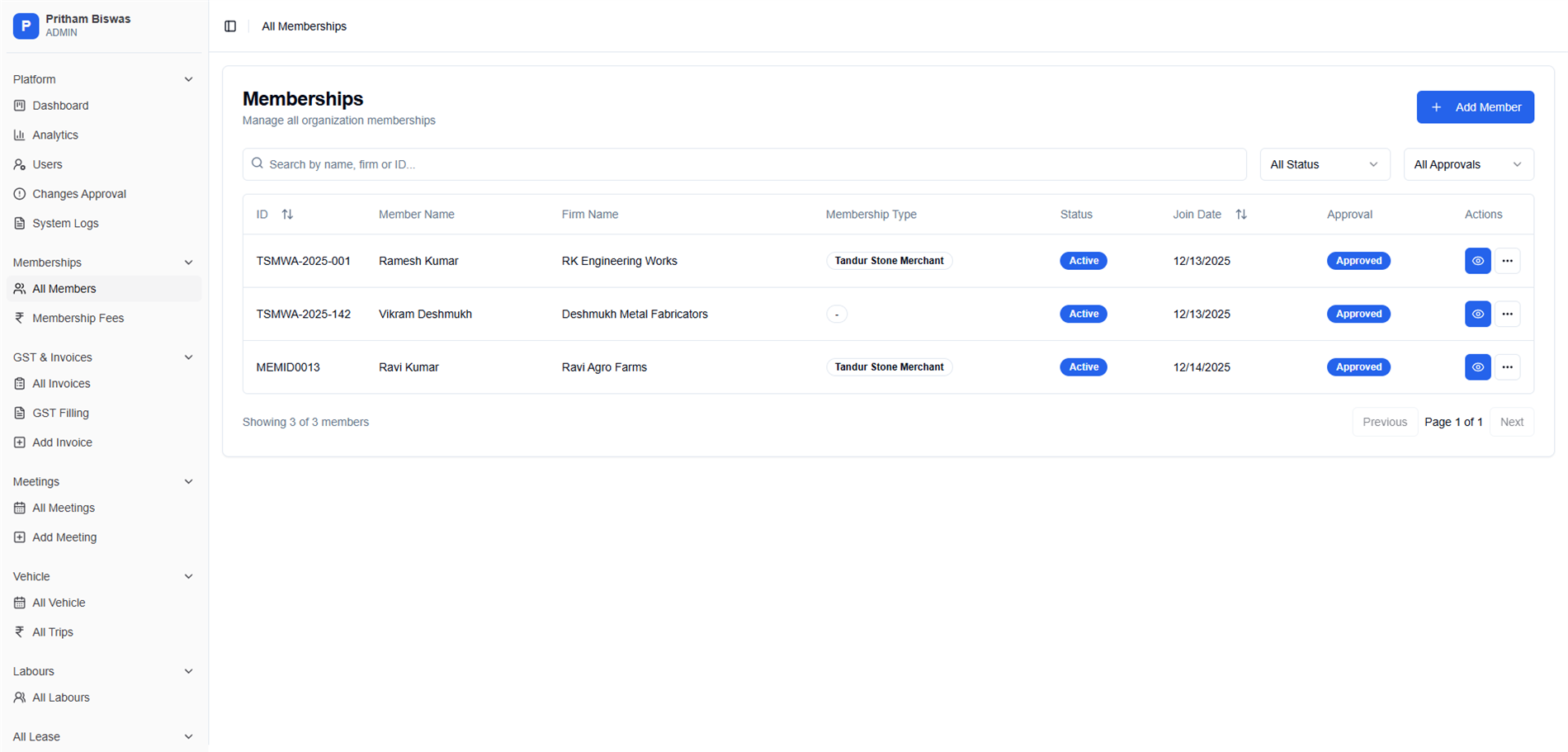The width and height of the screenshot is (1568, 752).
Task: View Ramesh Kumar's membership with eye icon
Action: click(1477, 261)
